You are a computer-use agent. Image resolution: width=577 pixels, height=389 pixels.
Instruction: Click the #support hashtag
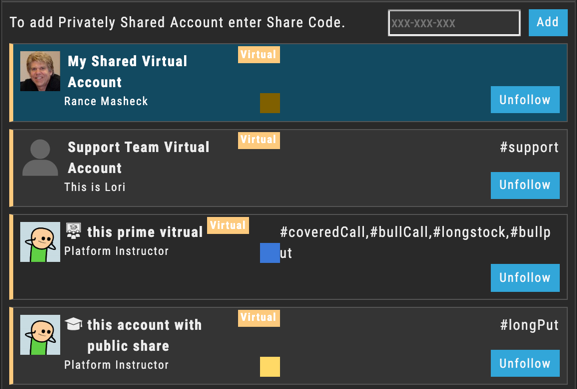point(529,147)
